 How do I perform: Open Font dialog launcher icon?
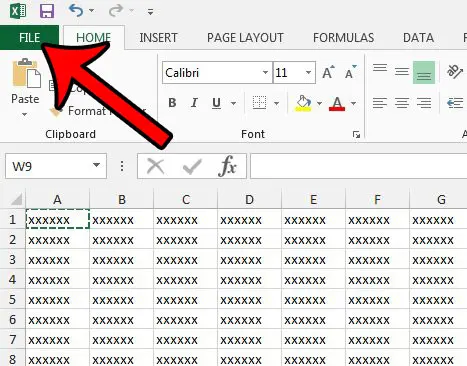[x=356, y=135]
